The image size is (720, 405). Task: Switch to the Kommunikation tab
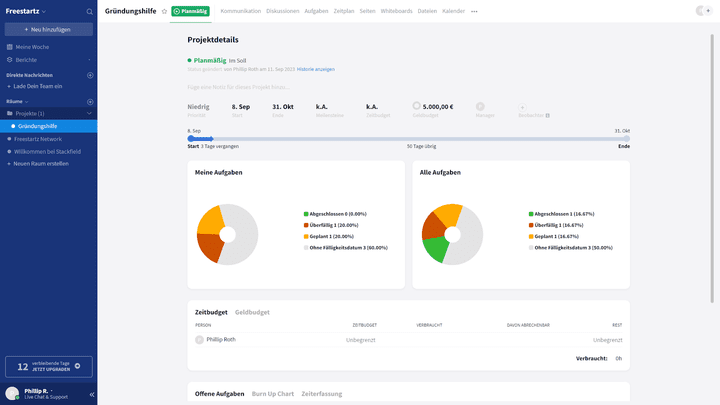click(241, 11)
